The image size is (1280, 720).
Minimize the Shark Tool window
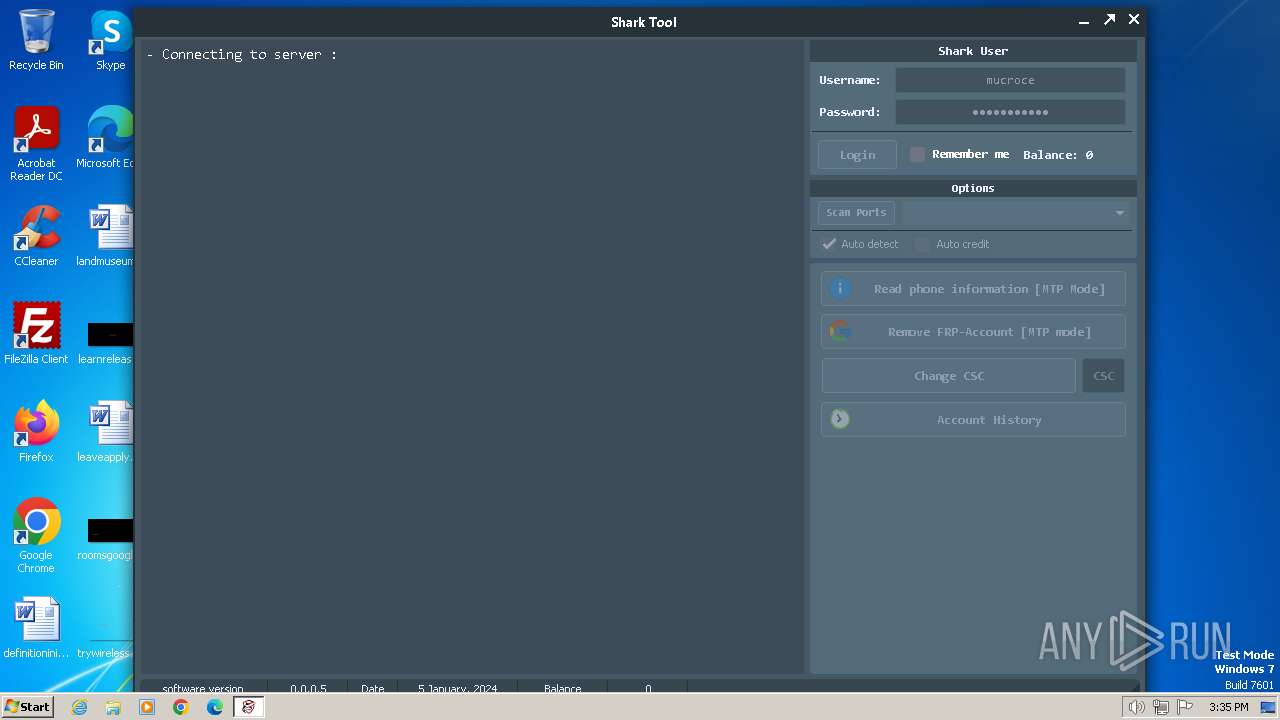(1084, 20)
